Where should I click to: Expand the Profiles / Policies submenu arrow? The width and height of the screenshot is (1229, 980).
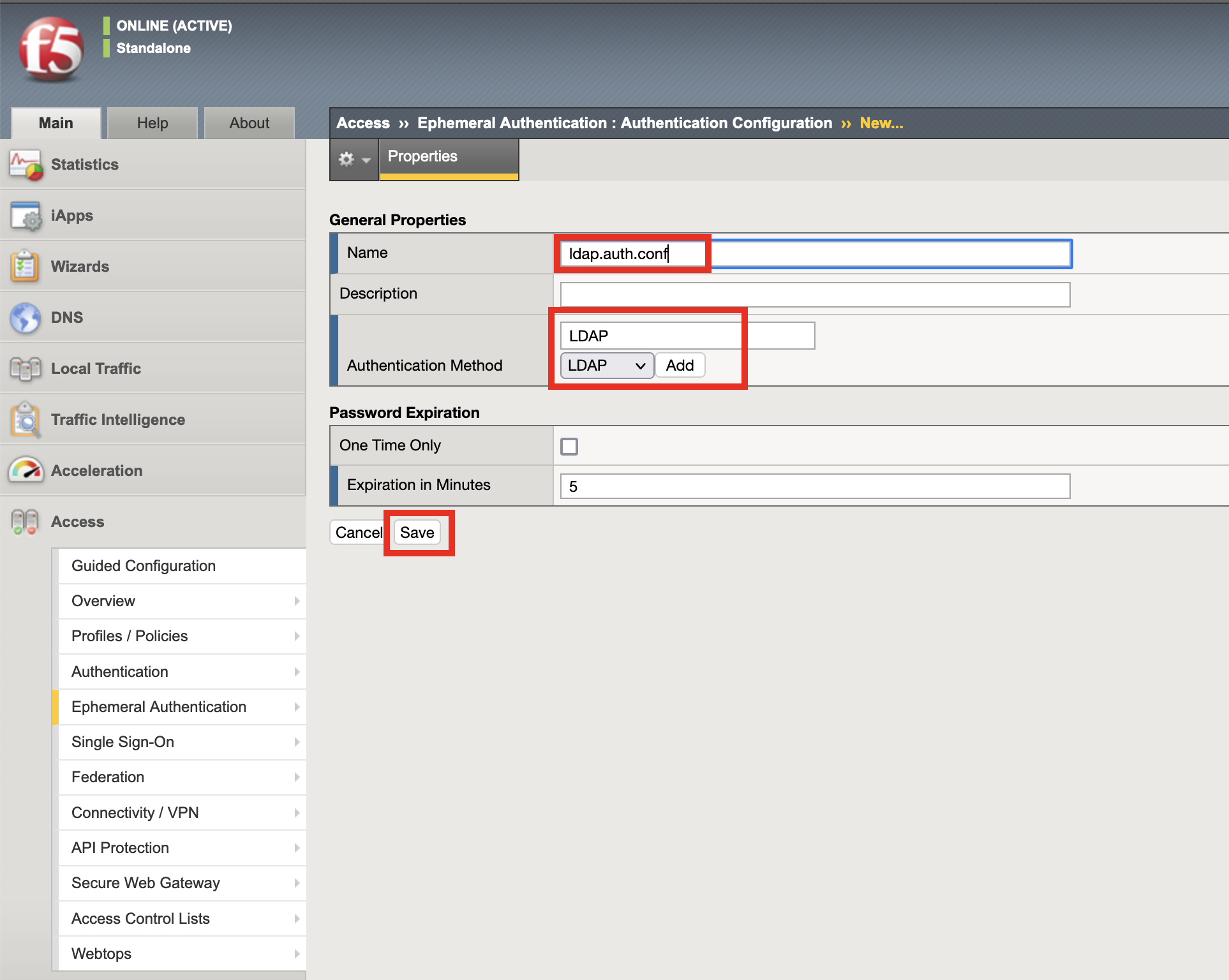click(x=297, y=636)
